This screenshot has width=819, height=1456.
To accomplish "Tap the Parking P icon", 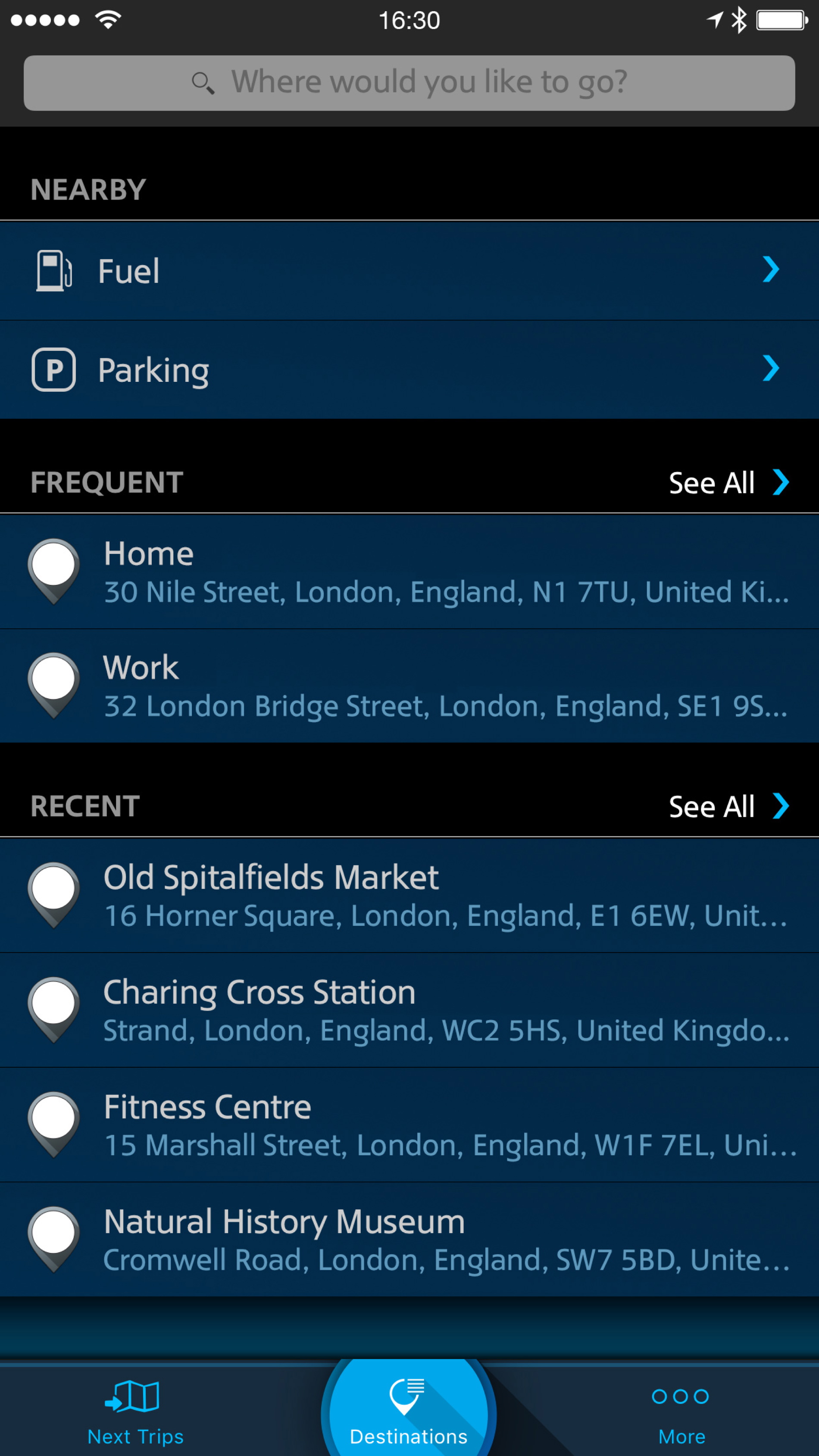I will (54, 370).
